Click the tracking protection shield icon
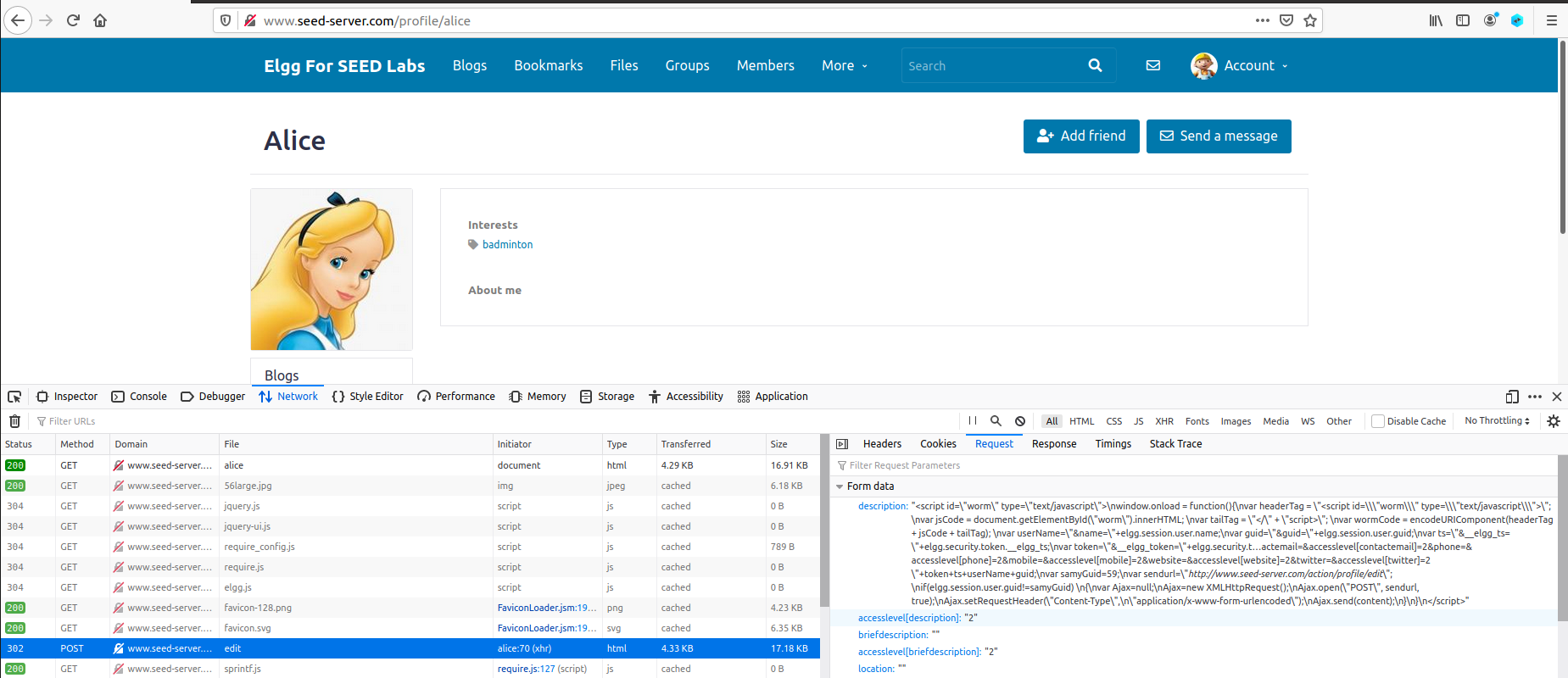1568x678 pixels. coord(225,20)
